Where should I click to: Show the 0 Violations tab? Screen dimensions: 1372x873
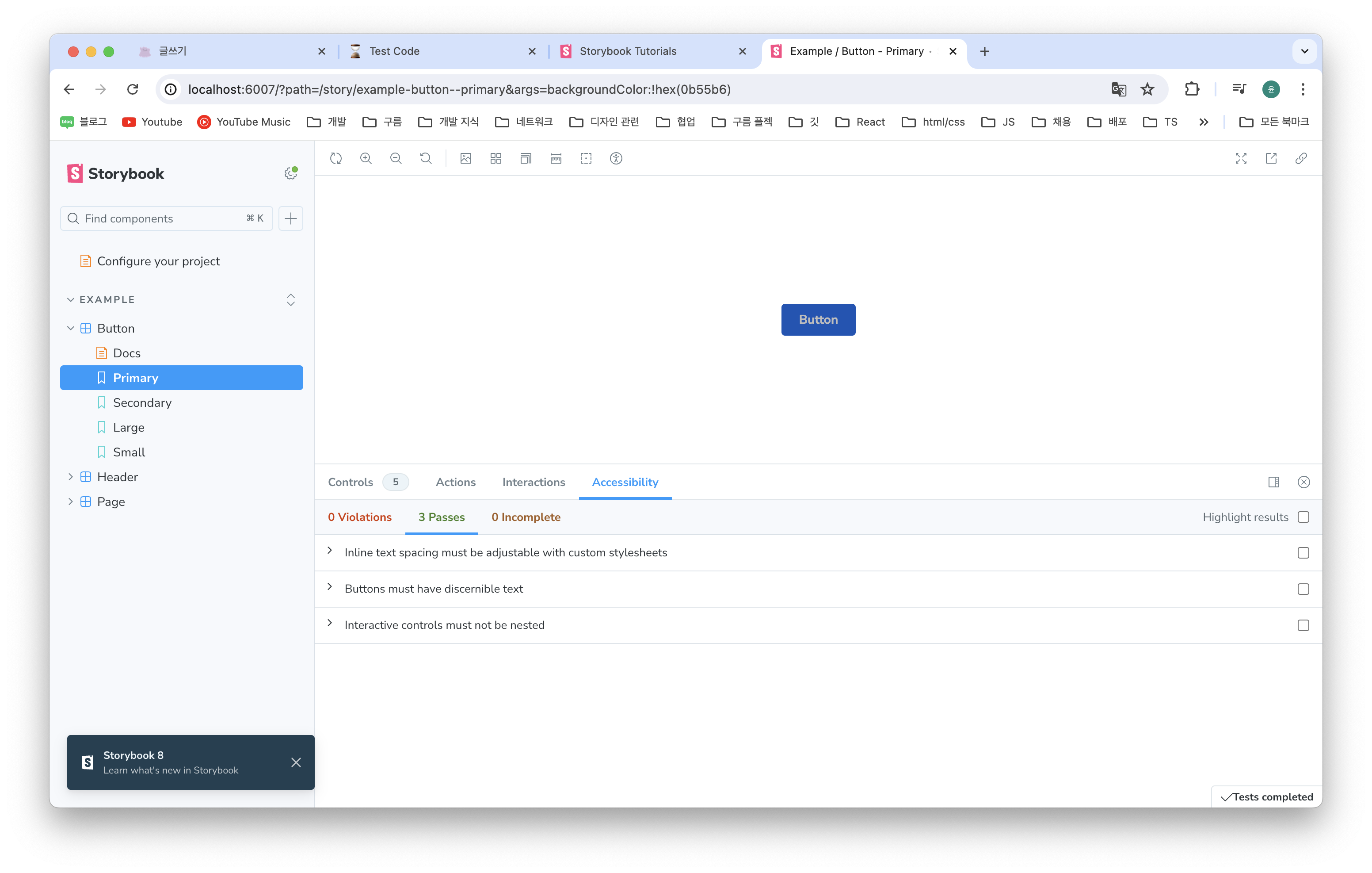(359, 517)
